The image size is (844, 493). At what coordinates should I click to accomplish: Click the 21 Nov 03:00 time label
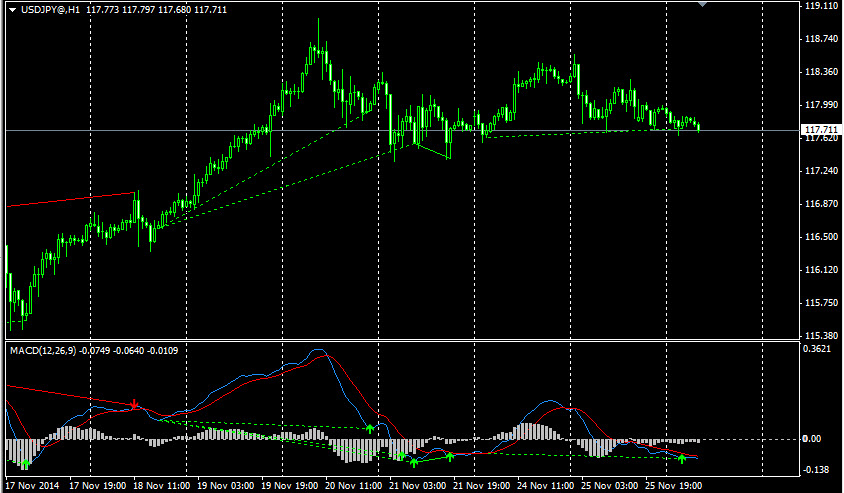click(x=418, y=485)
